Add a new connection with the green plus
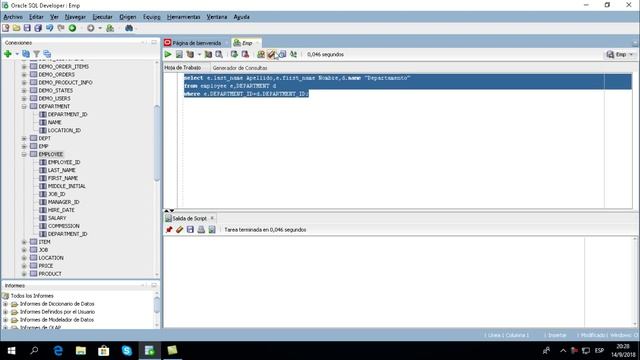The height and width of the screenshot is (360, 640). coord(7,54)
